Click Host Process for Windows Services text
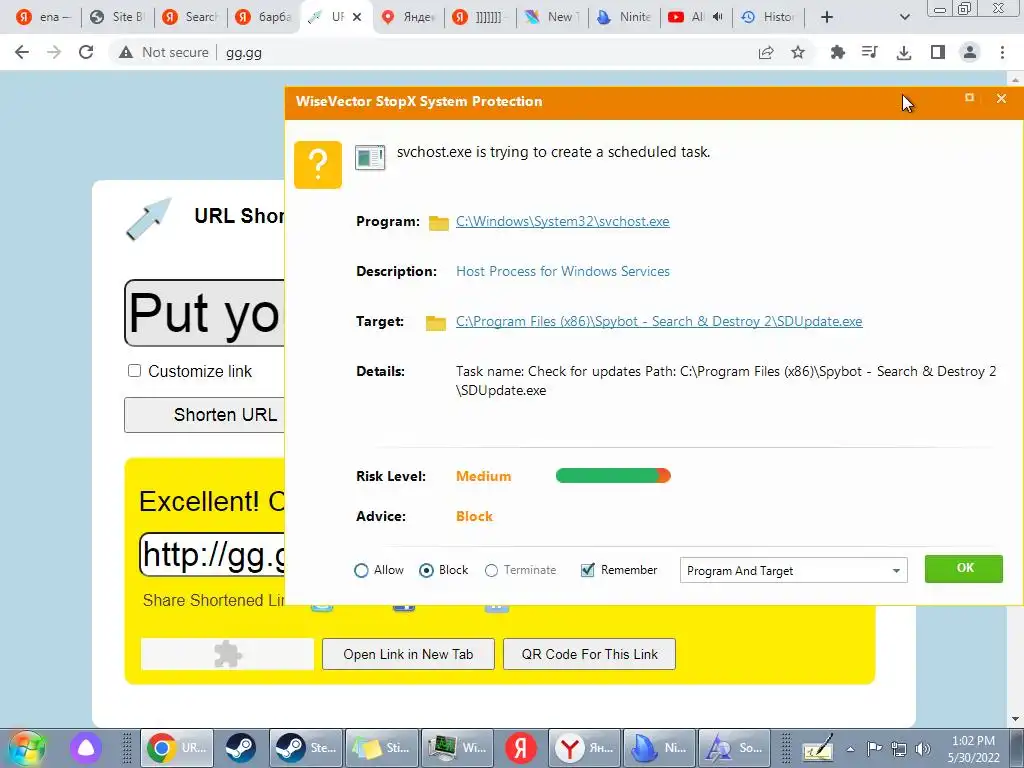1024x768 pixels. [x=563, y=272]
